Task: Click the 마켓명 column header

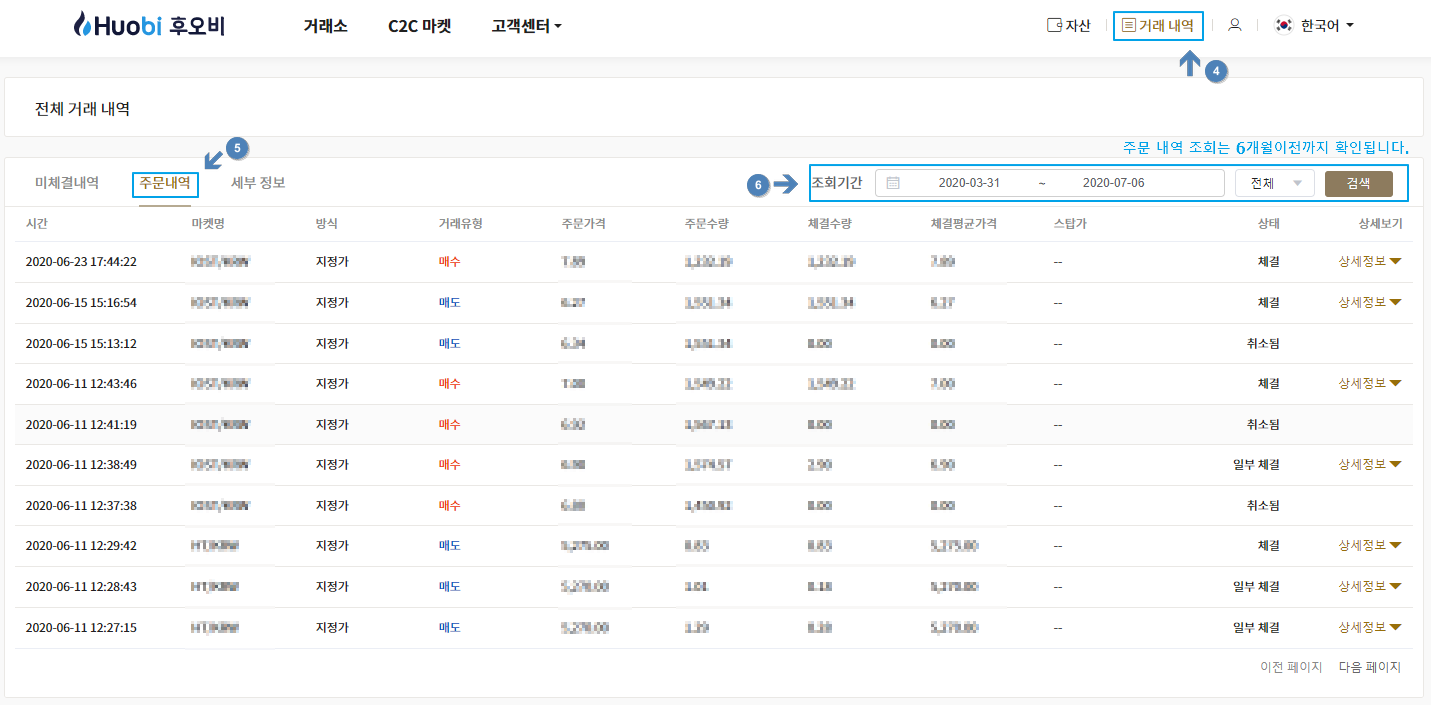Action: [207, 223]
